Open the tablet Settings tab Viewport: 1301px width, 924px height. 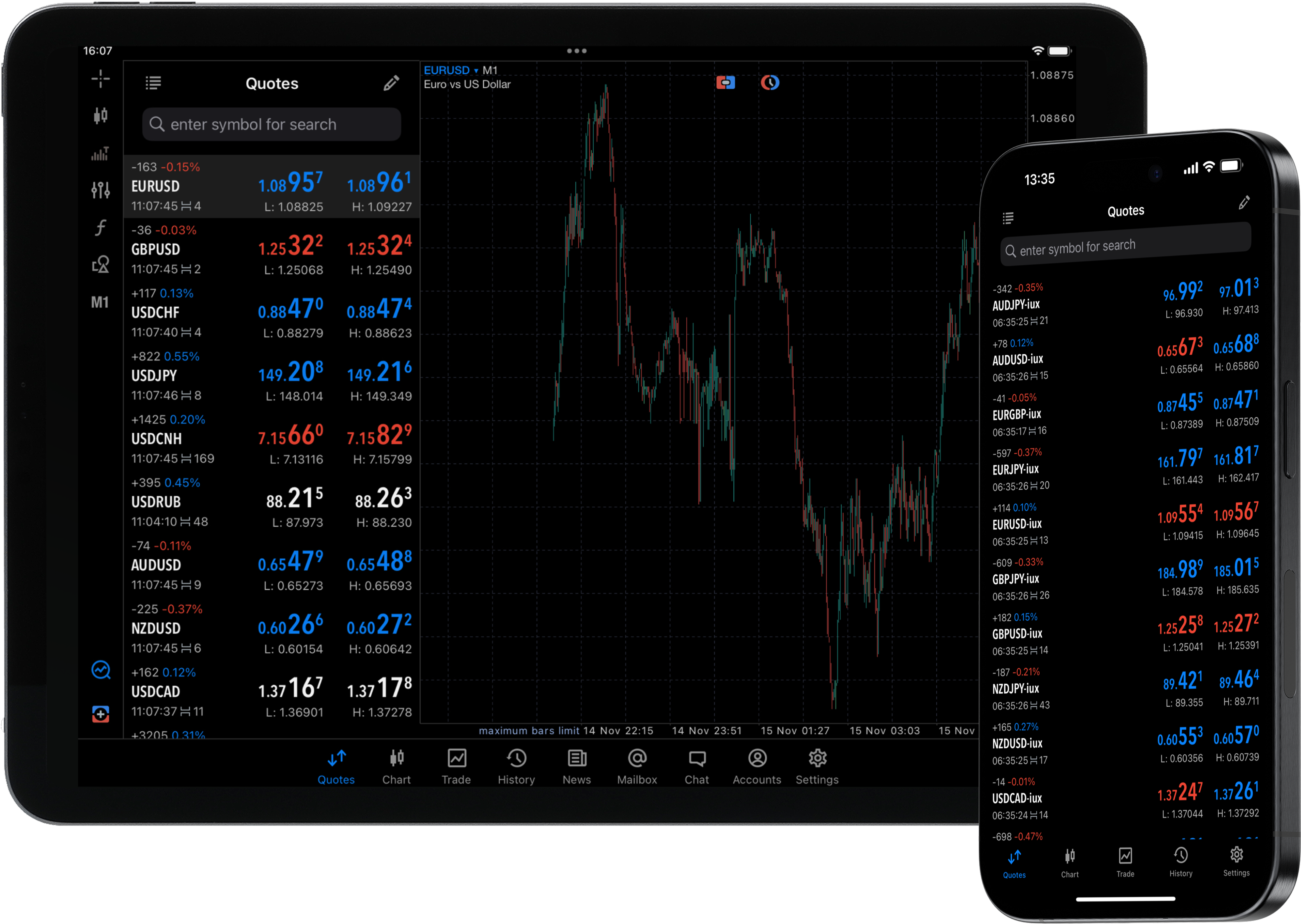817,767
